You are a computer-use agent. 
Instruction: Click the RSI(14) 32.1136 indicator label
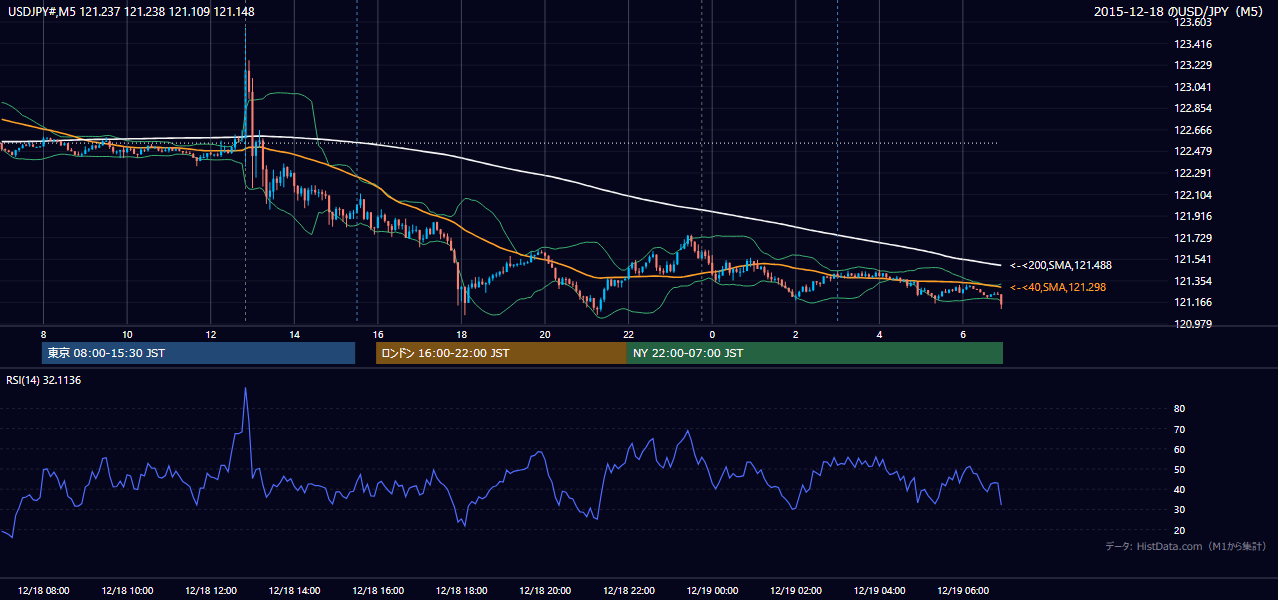[x=42, y=381]
